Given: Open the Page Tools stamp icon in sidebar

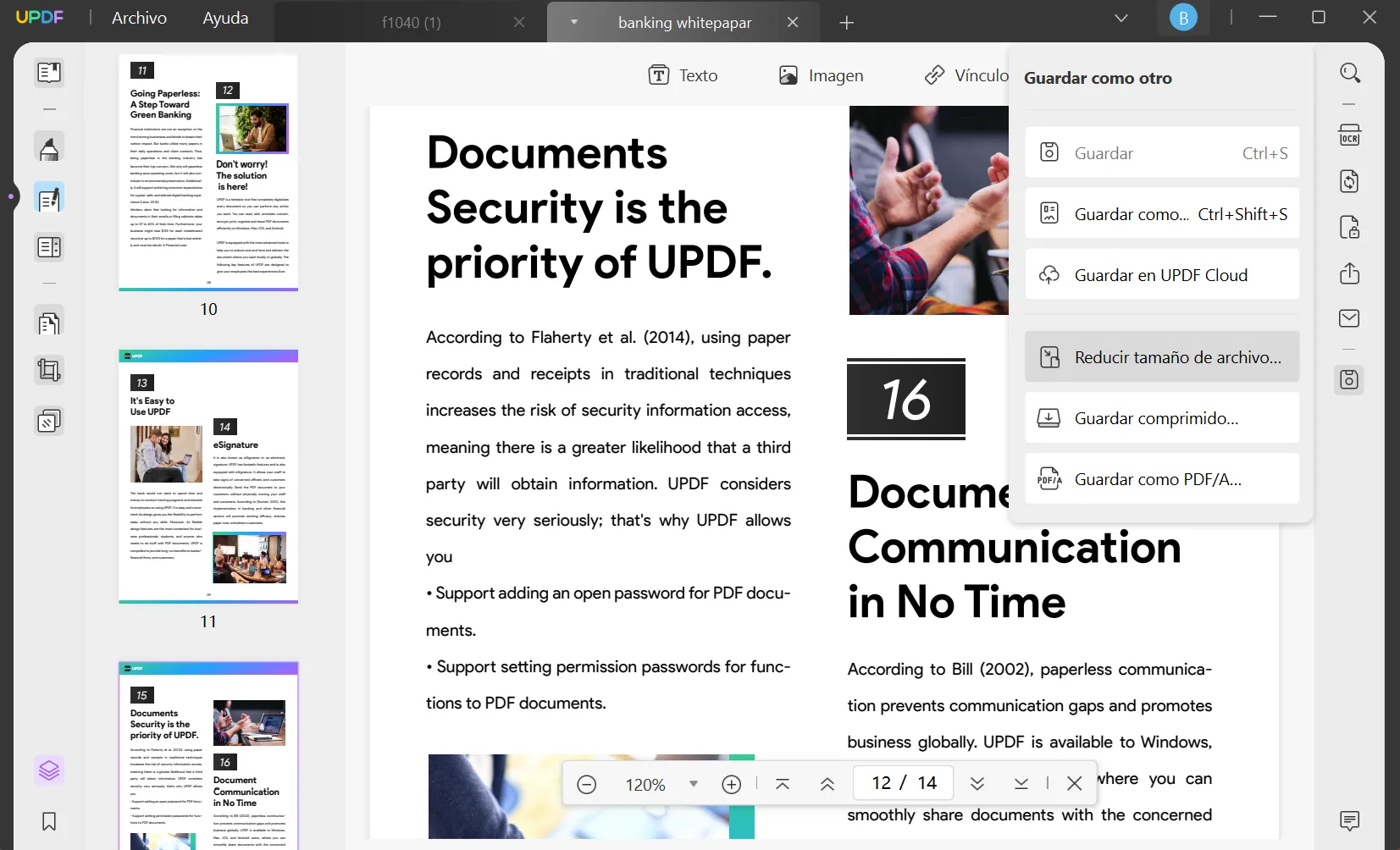Looking at the screenshot, I should click(49, 421).
